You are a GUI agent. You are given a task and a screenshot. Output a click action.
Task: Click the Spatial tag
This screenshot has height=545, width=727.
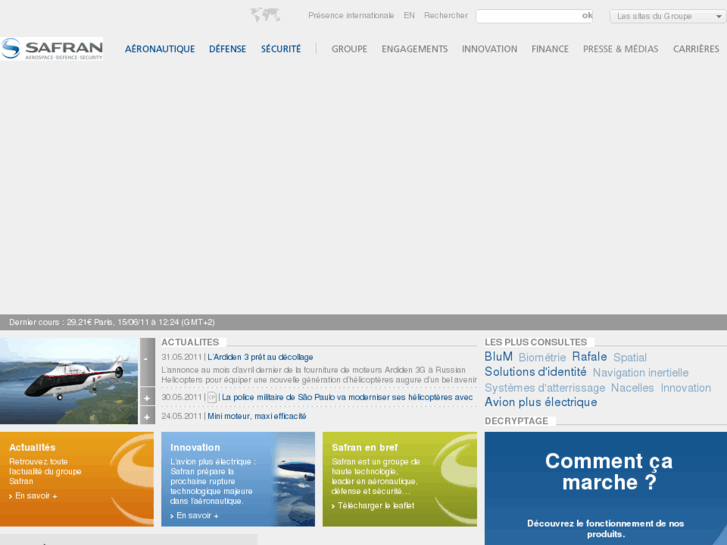pyautogui.click(x=630, y=358)
